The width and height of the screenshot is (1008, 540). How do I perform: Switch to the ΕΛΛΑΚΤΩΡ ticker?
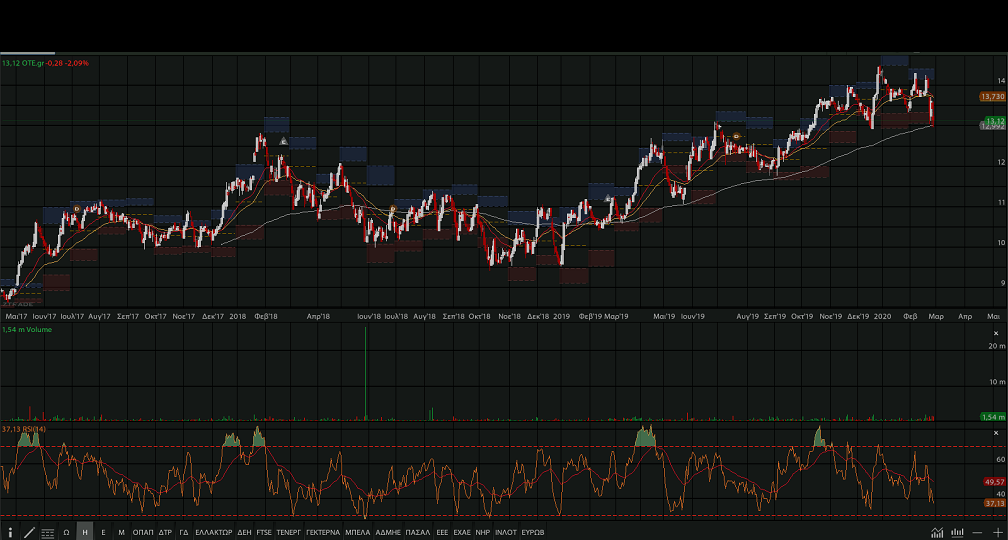click(213, 532)
